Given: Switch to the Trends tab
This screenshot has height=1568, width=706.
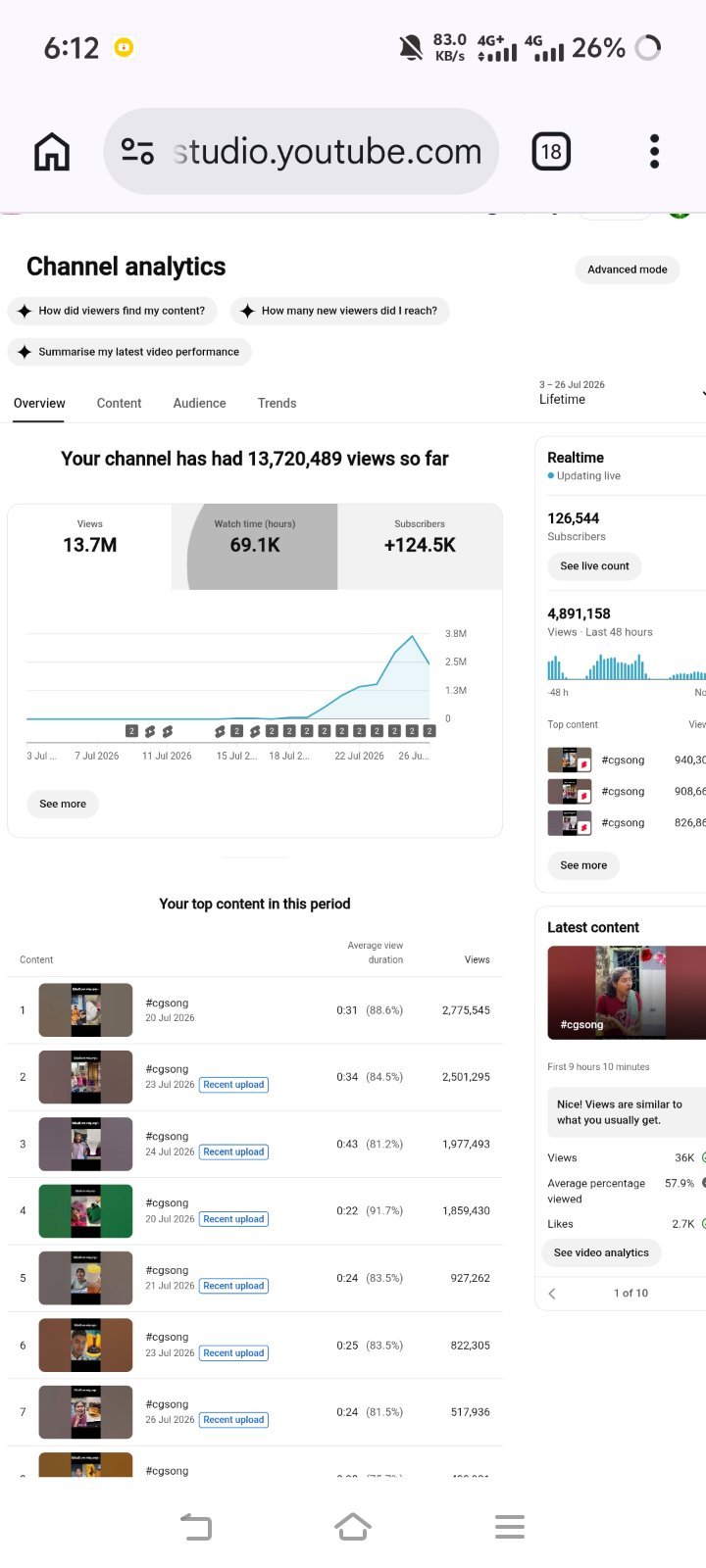Looking at the screenshot, I should point(277,403).
